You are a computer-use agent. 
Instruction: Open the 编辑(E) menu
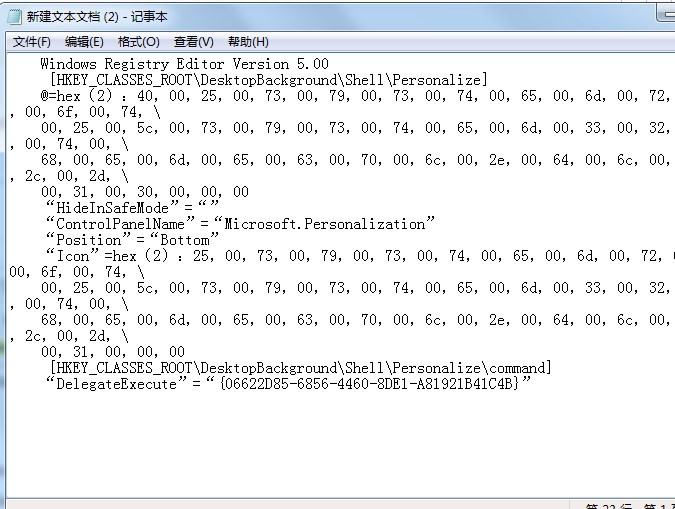click(x=84, y=42)
